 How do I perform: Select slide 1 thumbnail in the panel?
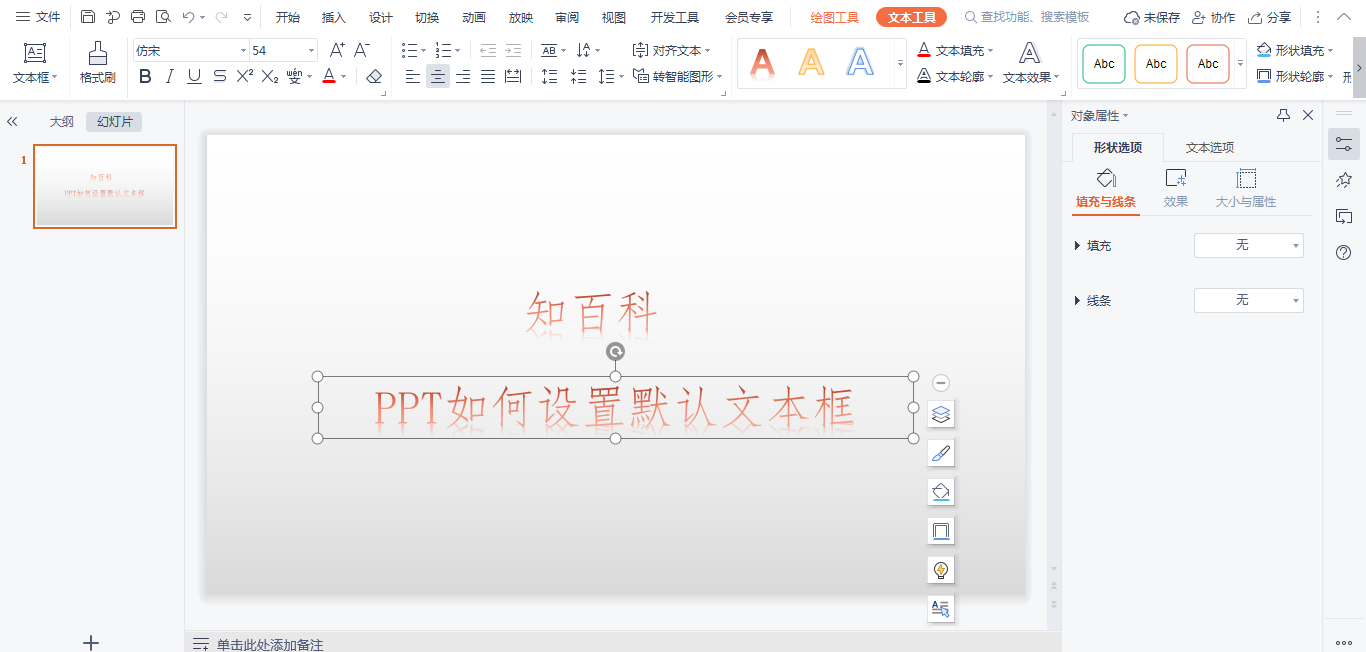pyautogui.click(x=105, y=186)
